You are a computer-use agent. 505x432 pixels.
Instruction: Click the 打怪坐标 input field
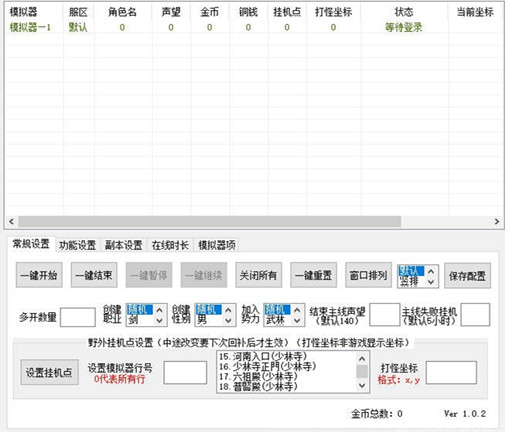(x=451, y=372)
